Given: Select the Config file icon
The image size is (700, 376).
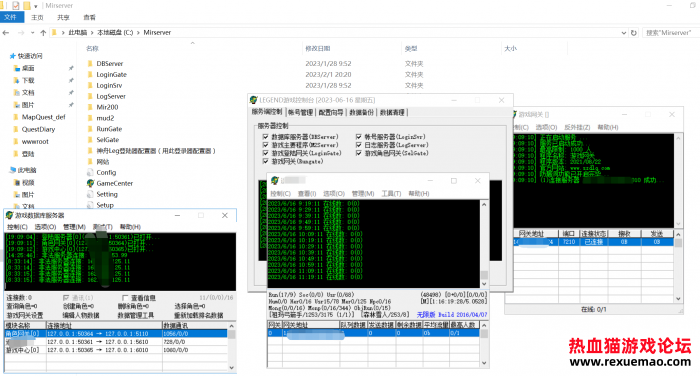Looking at the screenshot, I should pyautogui.click(x=90, y=172).
